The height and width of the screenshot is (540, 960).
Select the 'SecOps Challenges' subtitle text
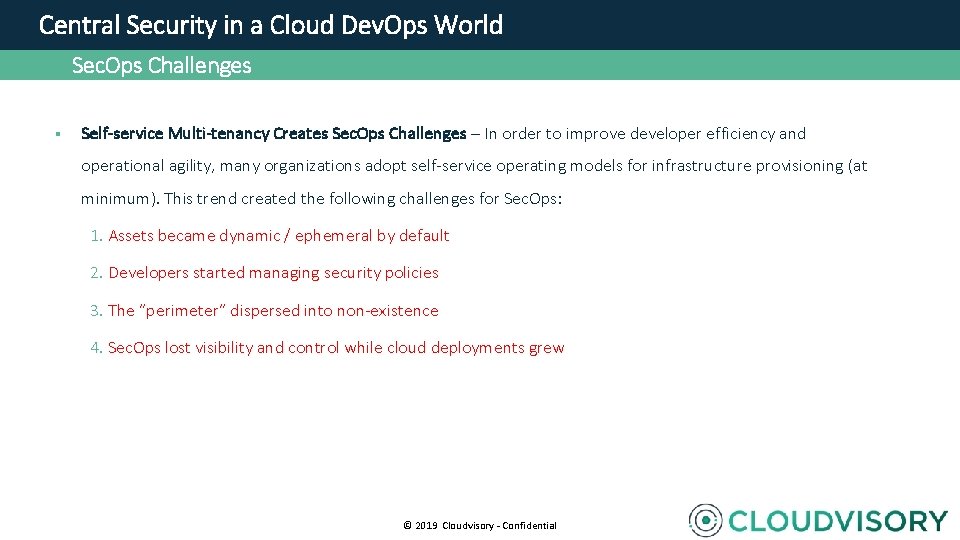[162, 65]
